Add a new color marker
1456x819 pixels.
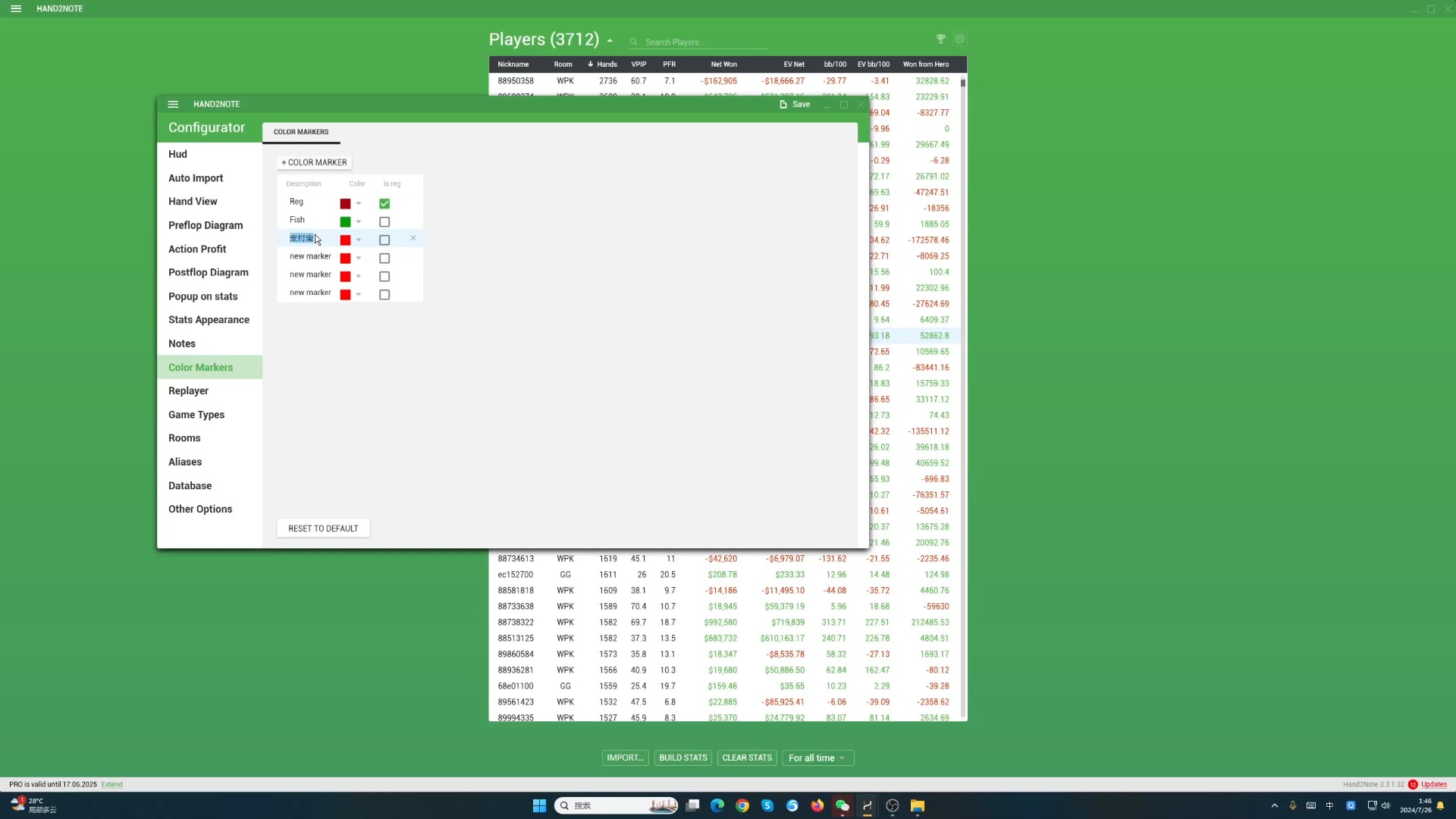(314, 162)
